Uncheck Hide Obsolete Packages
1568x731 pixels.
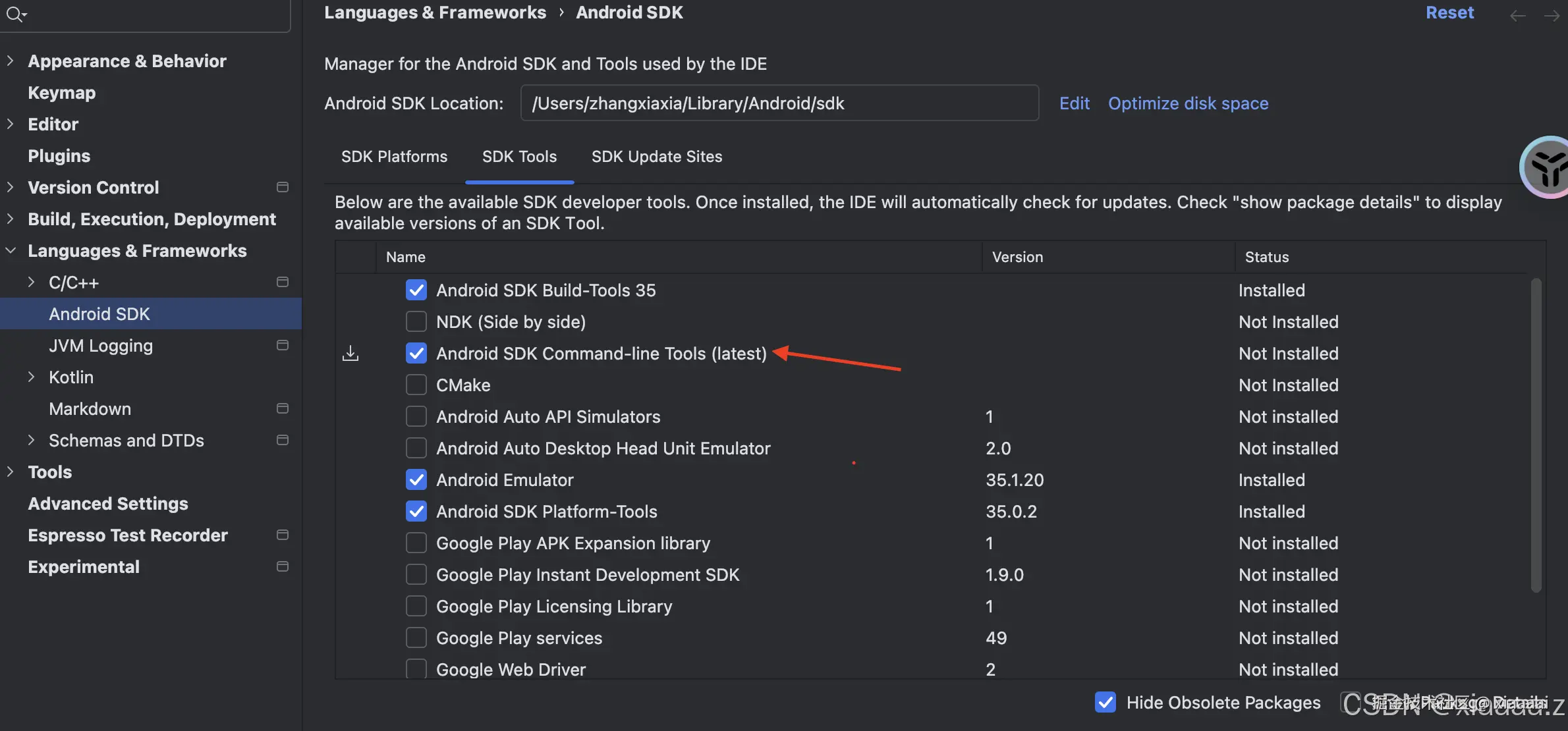pyautogui.click(x=1106, y=703)
